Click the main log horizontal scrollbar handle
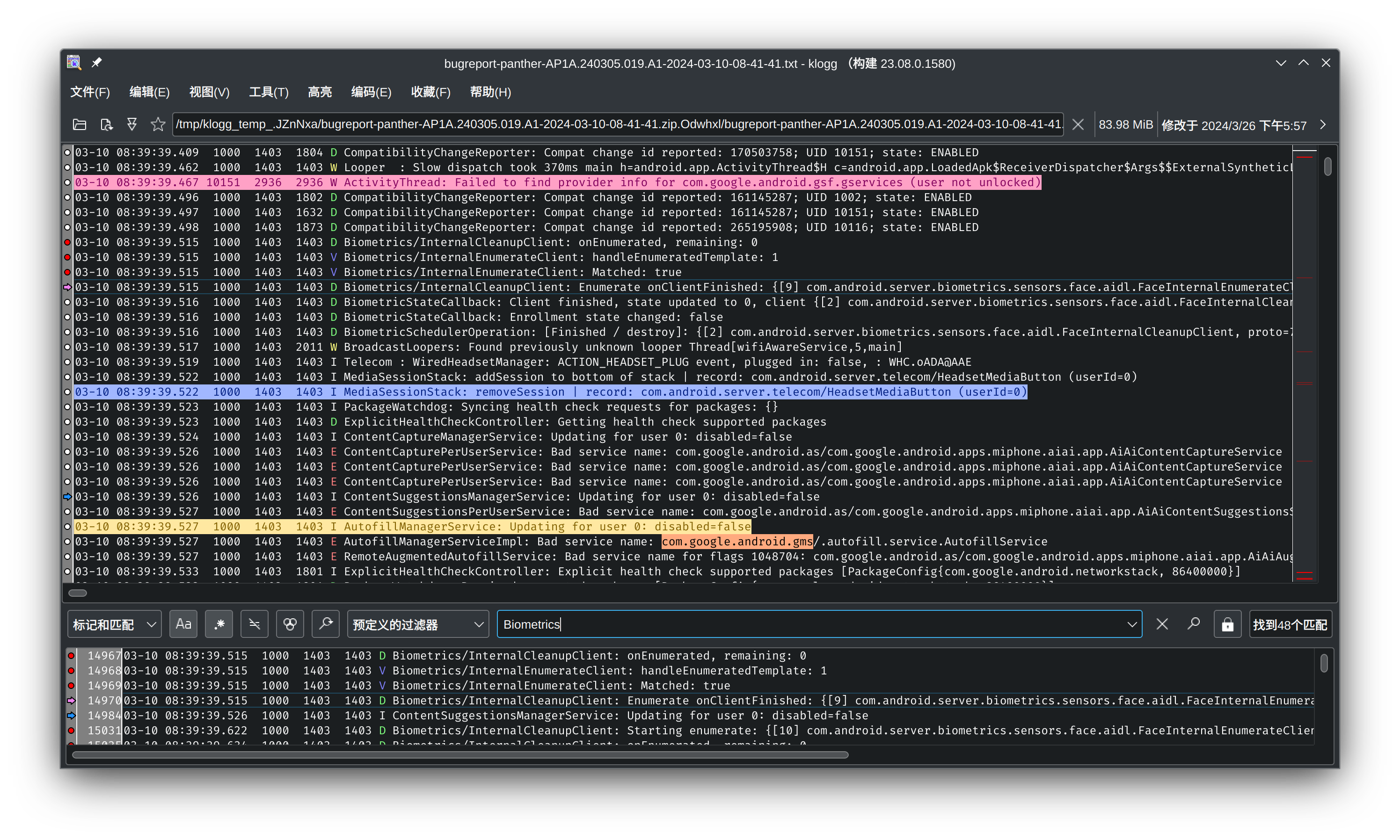Image resolution: width=1400 pixels, height=840 pixels. pyautogui.click(x=78, y=593)
